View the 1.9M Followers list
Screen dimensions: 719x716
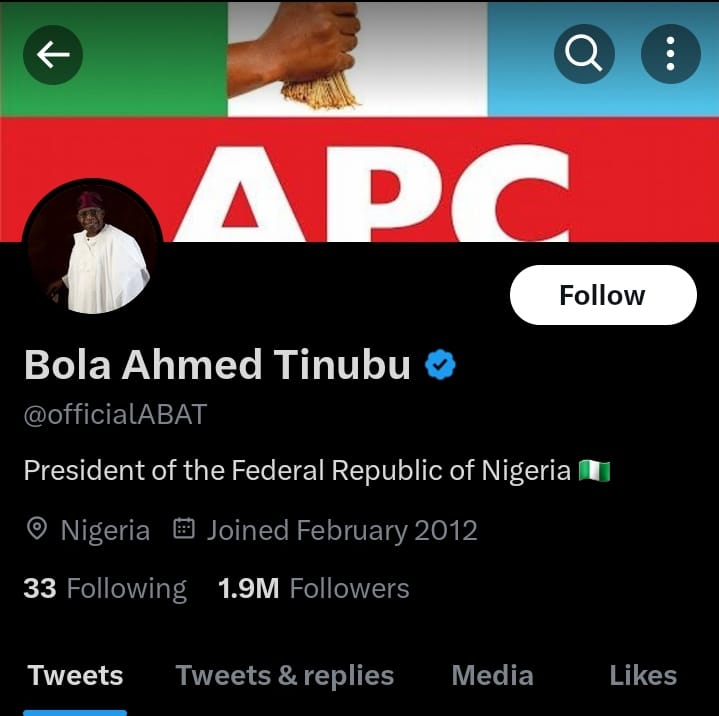313,588
